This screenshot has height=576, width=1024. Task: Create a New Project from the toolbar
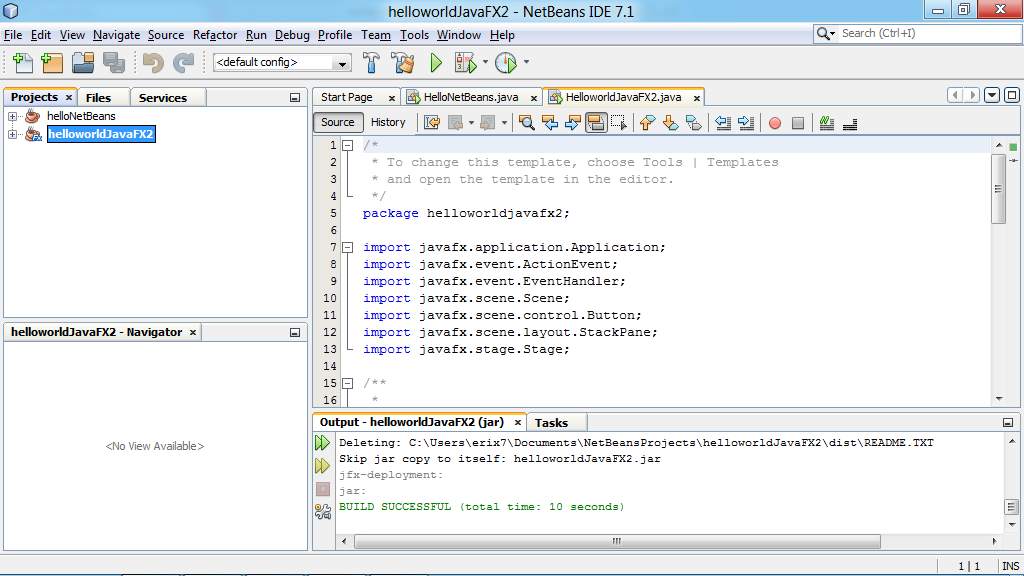point(52,63)
